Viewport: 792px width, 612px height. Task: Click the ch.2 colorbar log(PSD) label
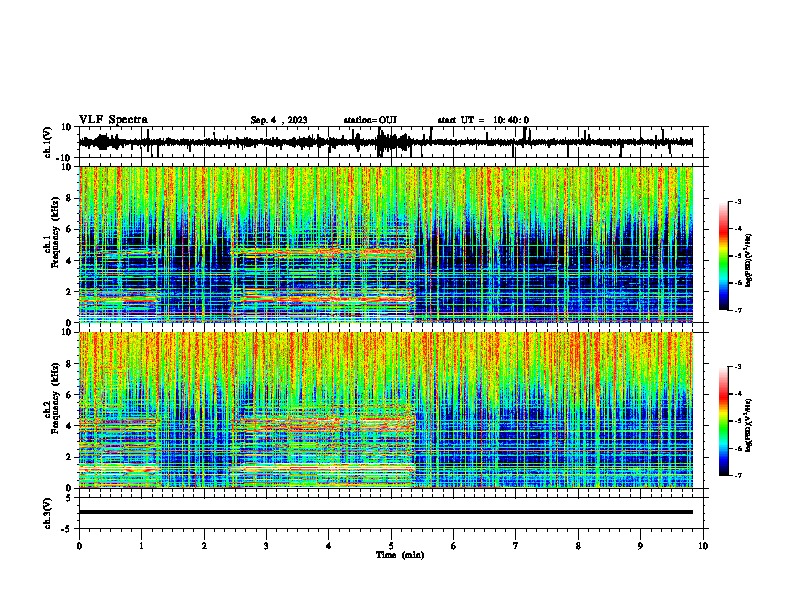(749, 425)
